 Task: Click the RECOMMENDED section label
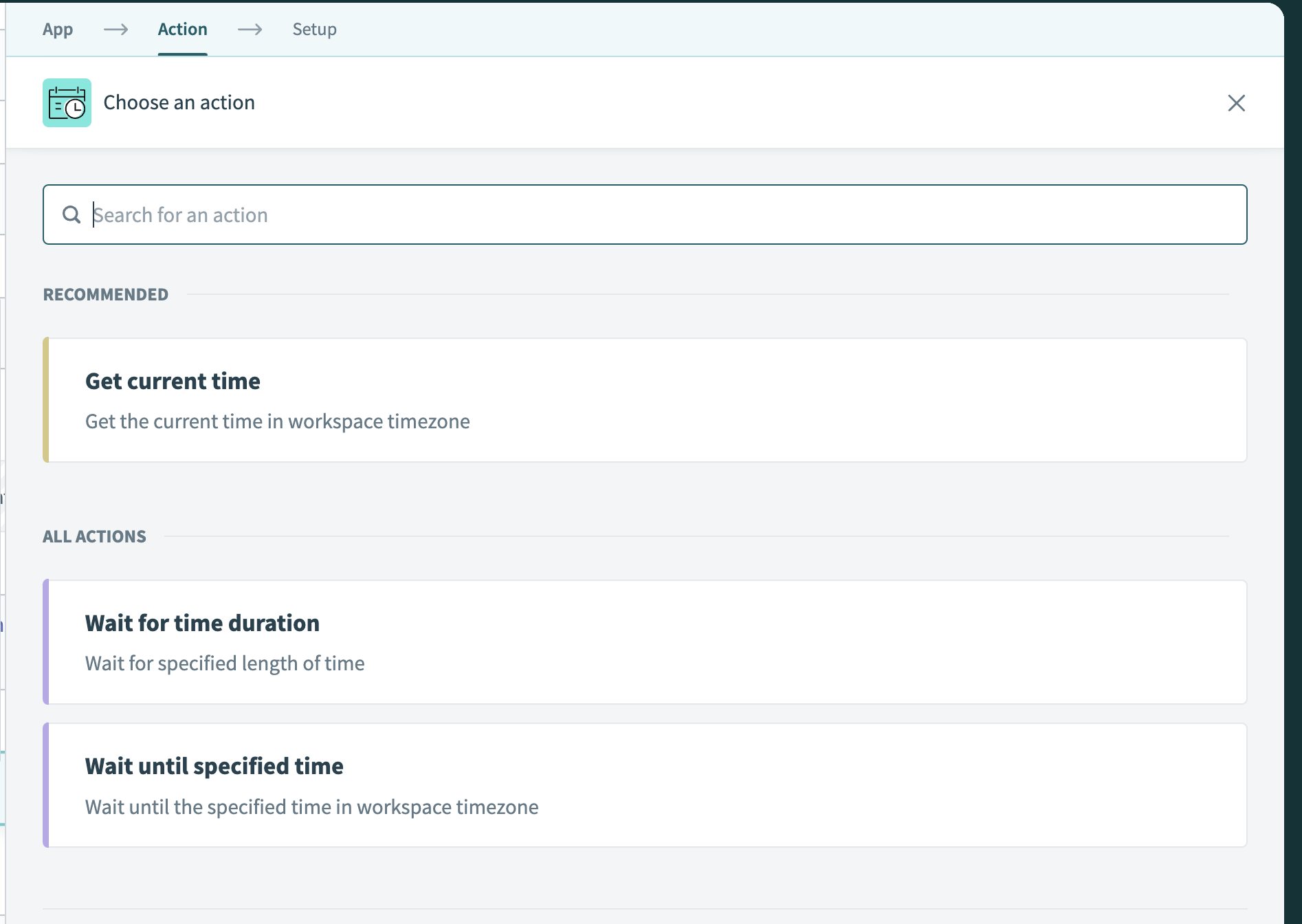coord(105,295)
